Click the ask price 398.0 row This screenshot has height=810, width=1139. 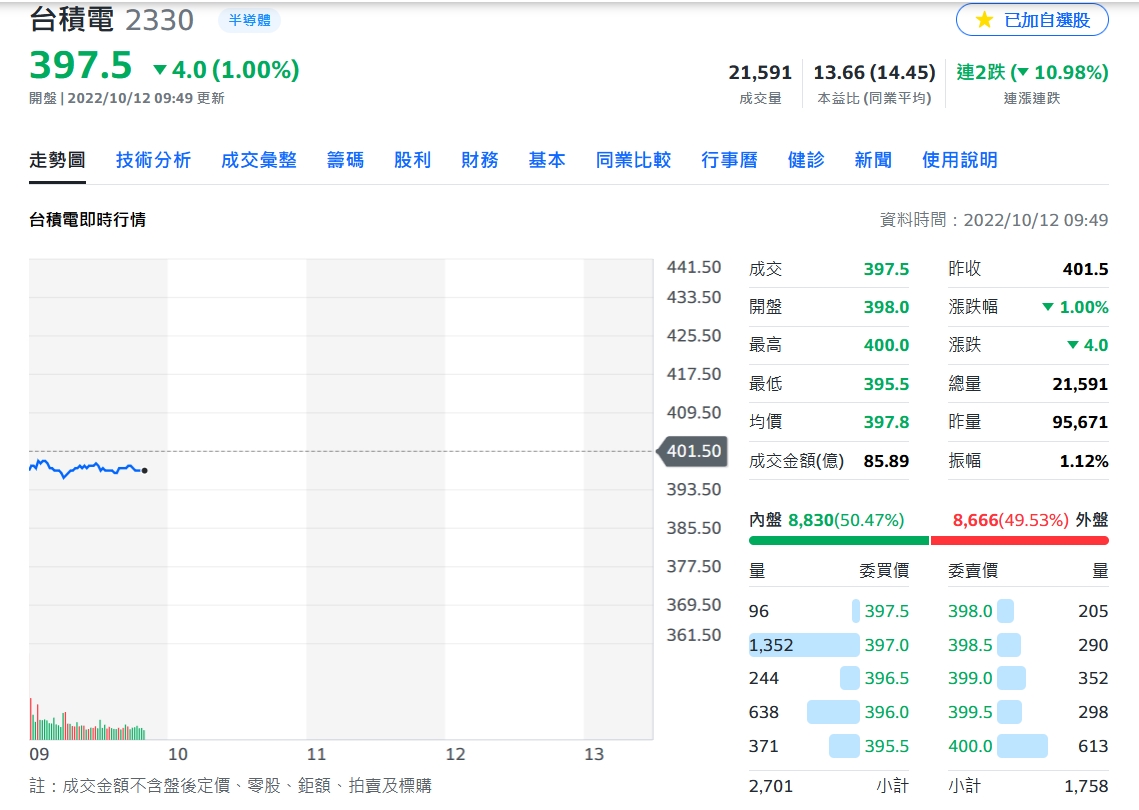point(1028,611)
